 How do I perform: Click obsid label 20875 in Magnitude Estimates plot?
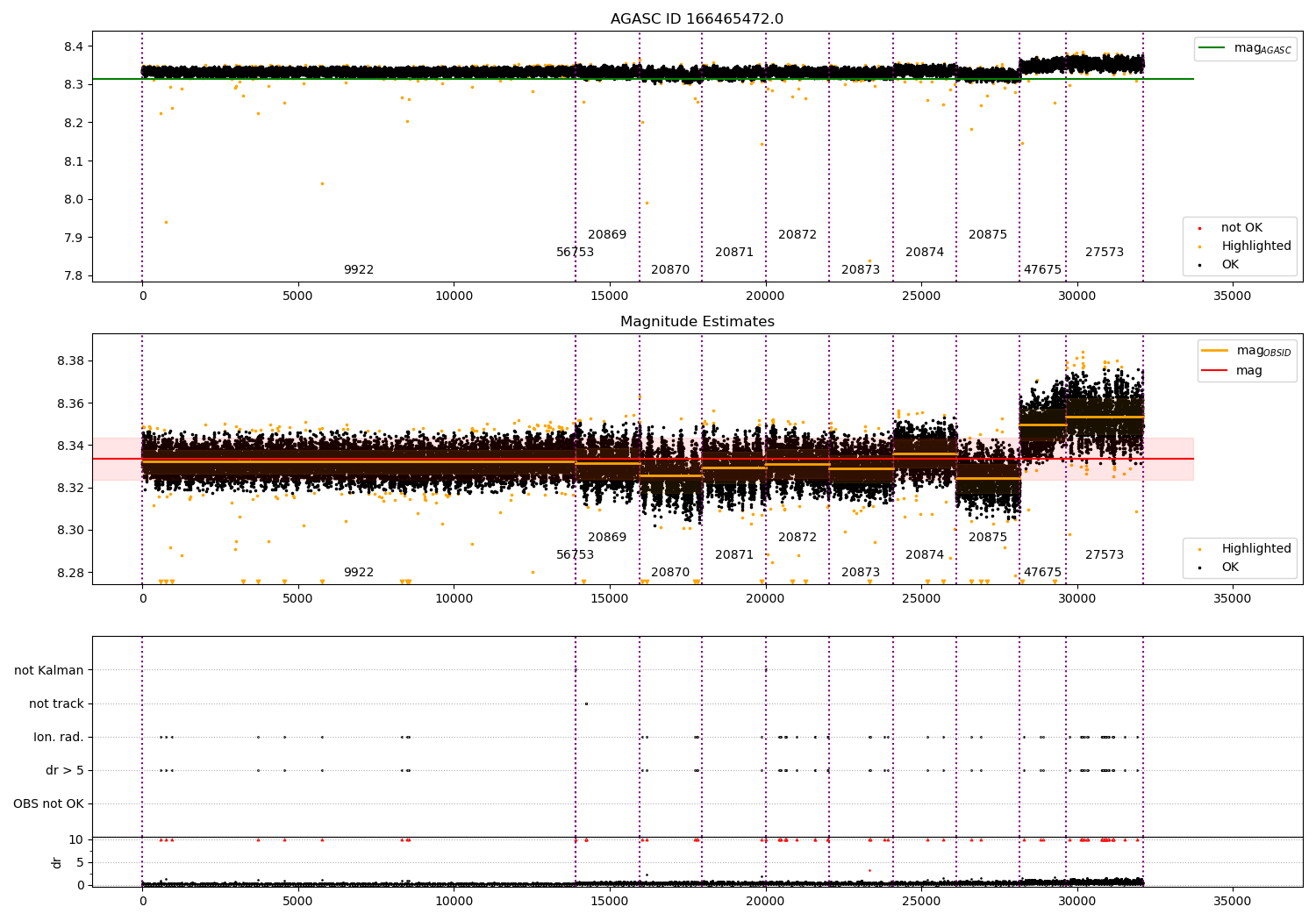tap(988, 538)
